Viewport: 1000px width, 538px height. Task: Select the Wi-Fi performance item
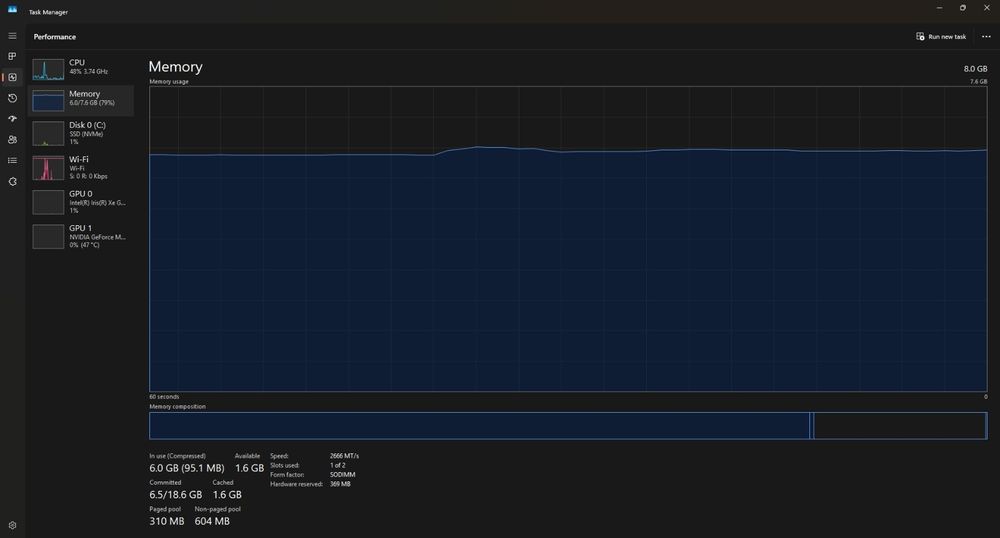(x=80, y=168)
